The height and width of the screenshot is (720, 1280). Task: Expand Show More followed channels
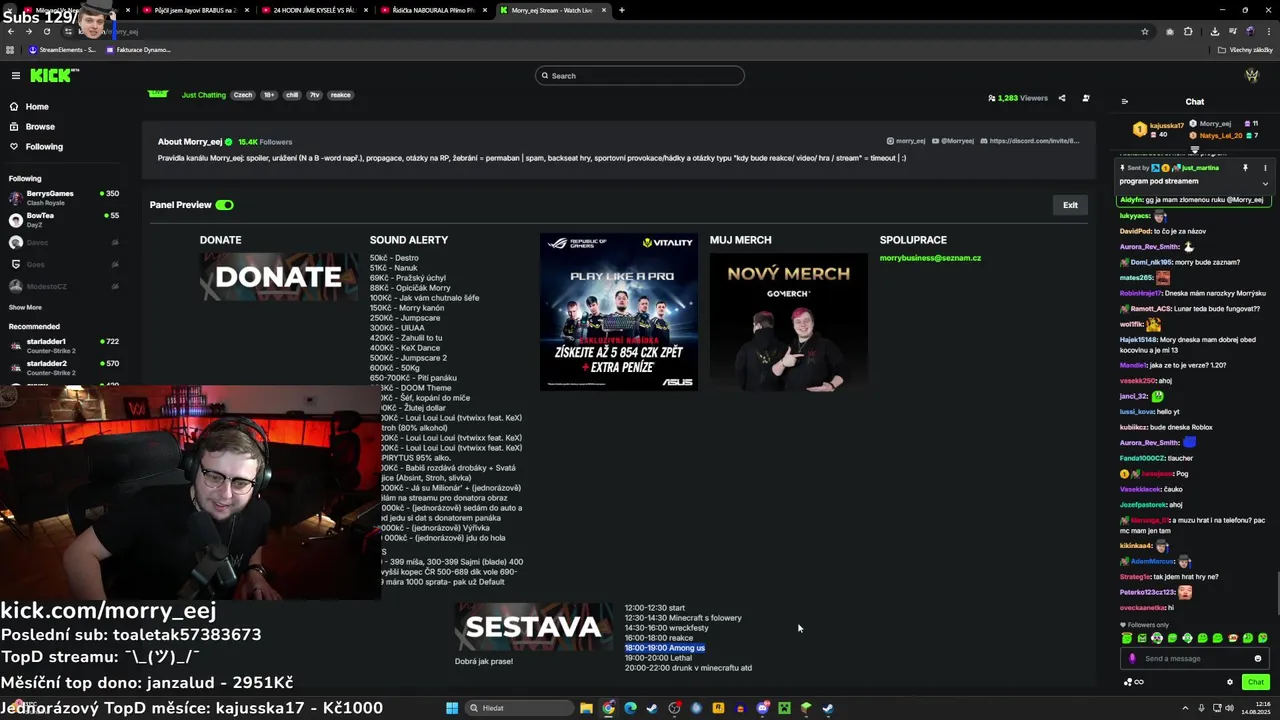[x=25, y=307]
